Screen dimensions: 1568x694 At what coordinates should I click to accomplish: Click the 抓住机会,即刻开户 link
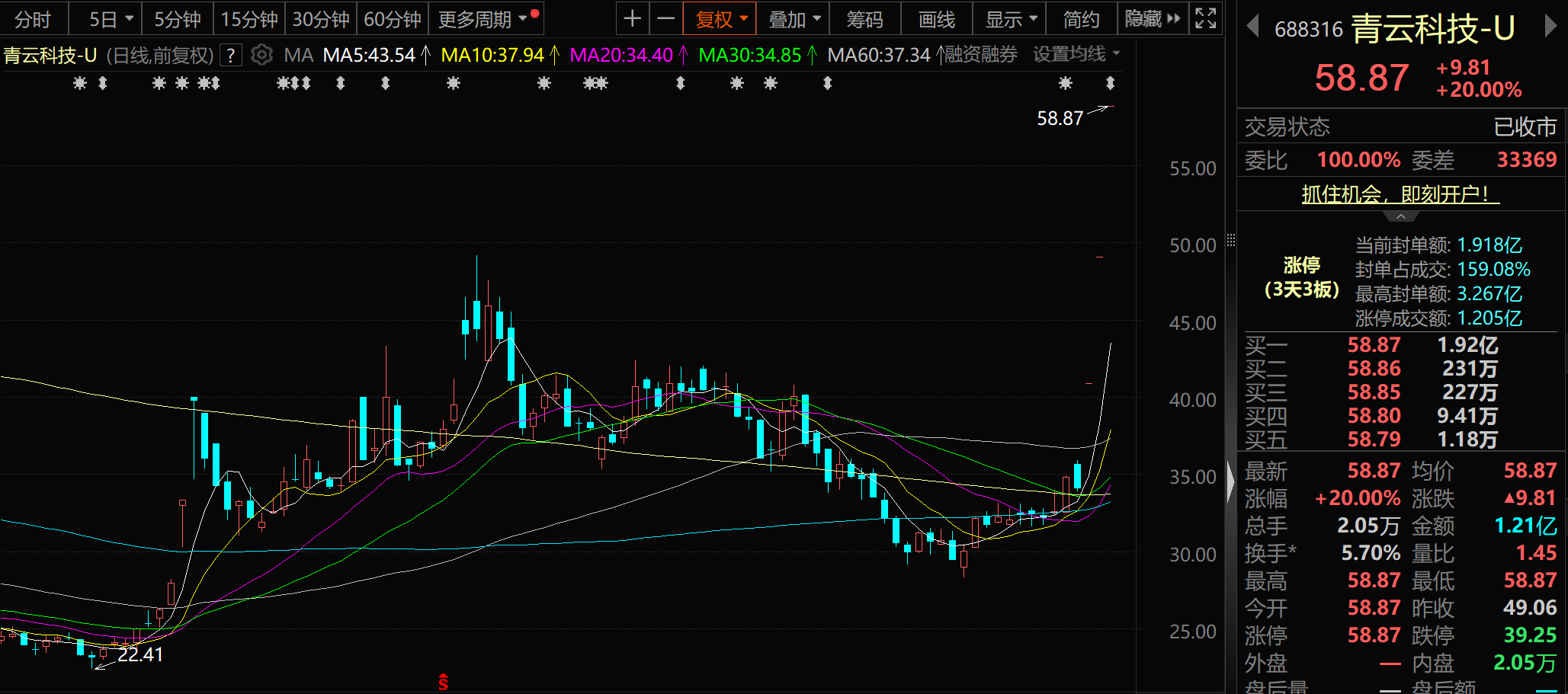click(x=1400, y=194)
